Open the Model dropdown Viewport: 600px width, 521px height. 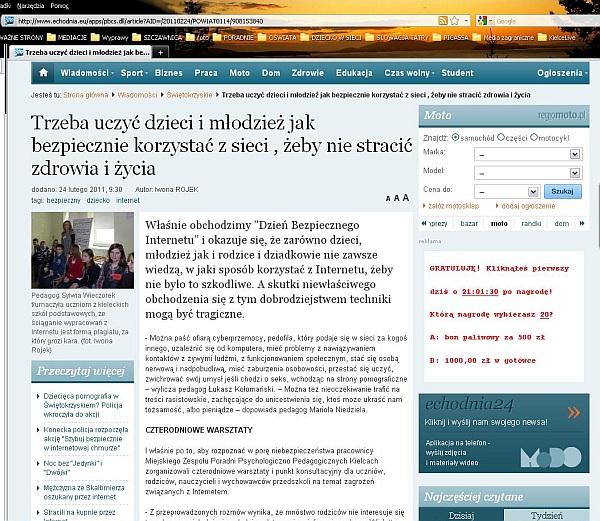(x=528, y=173)
